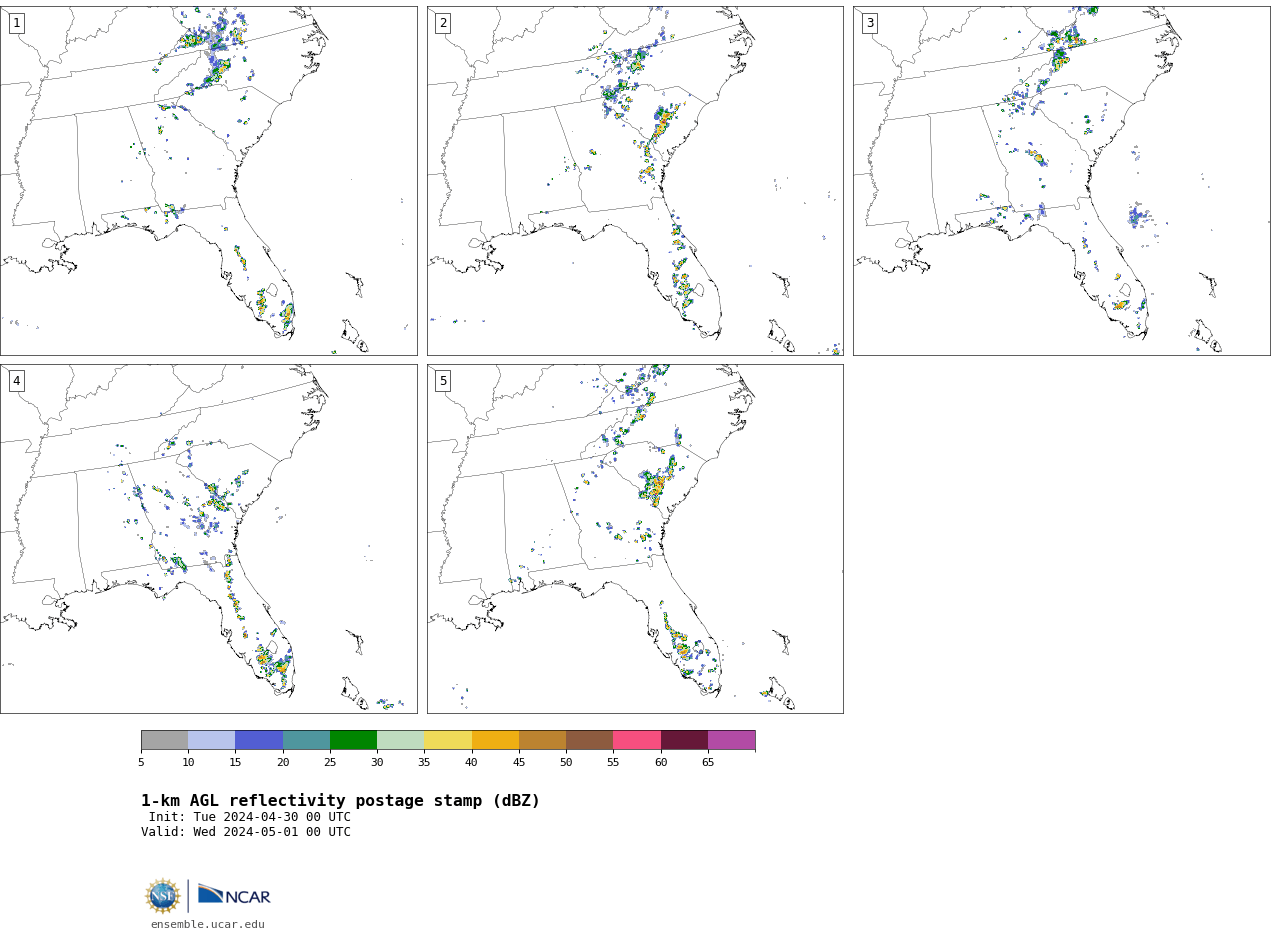
Task: Click the panel number label '5'
Action: [443, 381]
